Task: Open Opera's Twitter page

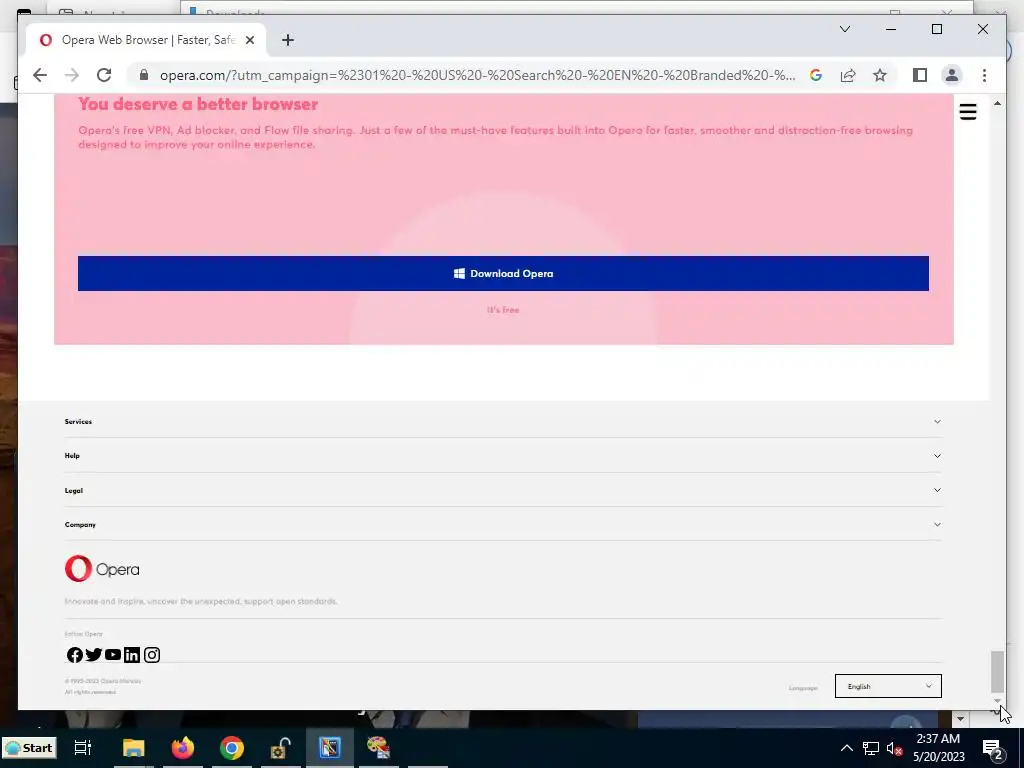Action: click(93, 654)
